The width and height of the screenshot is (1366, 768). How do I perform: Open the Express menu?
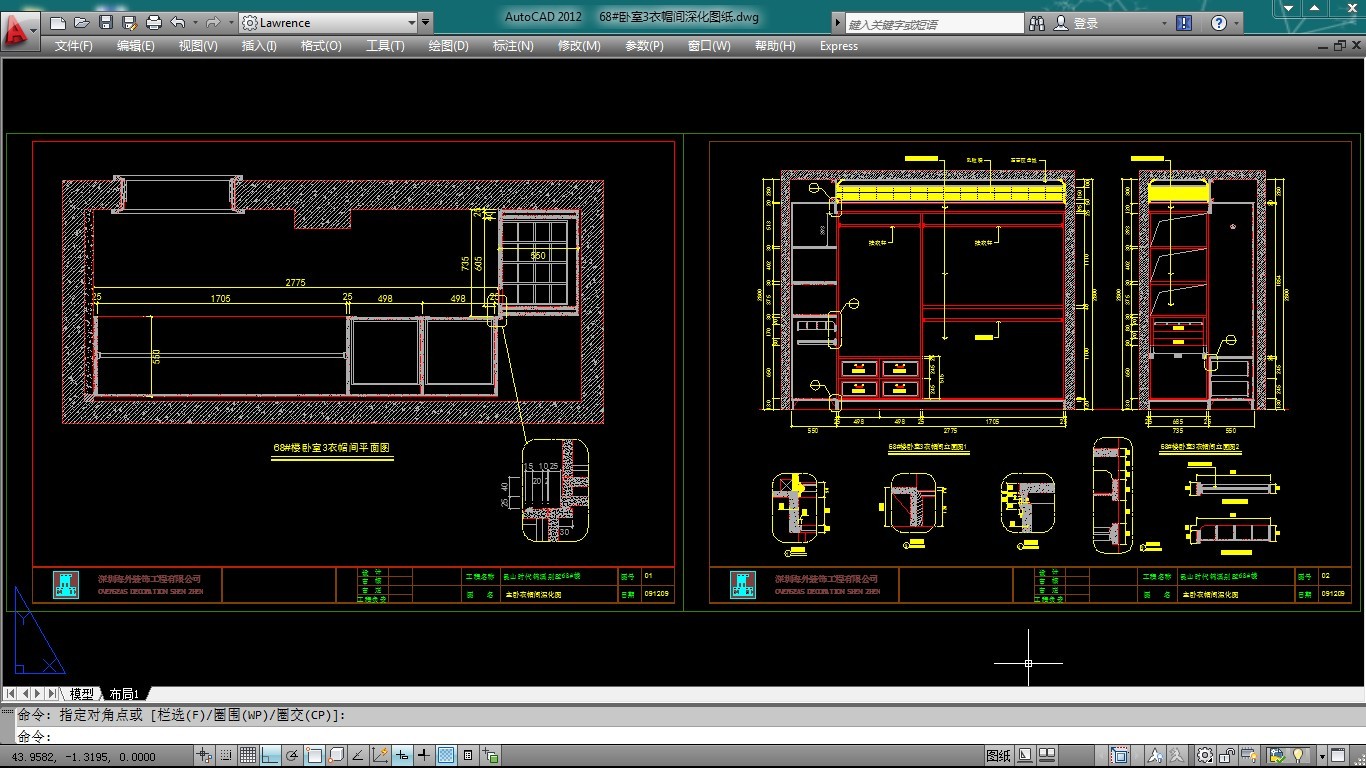pos(839,46)
